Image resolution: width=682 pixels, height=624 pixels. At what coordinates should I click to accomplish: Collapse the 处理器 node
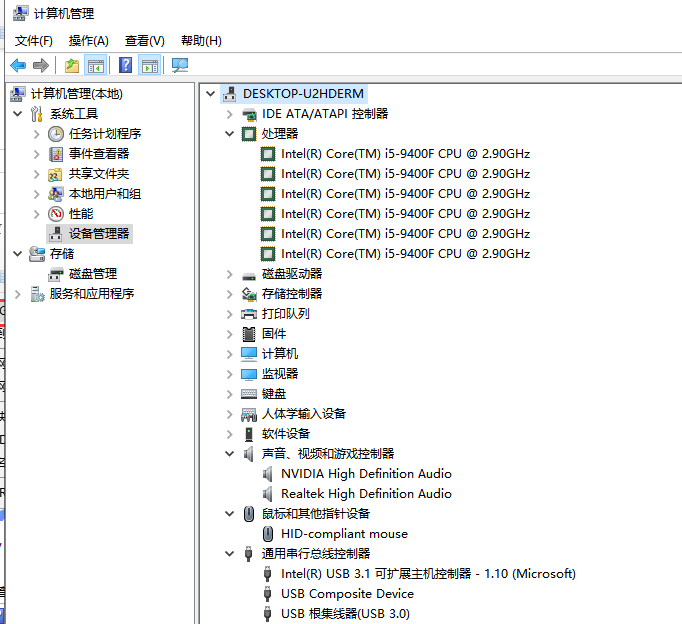[230, 134]
